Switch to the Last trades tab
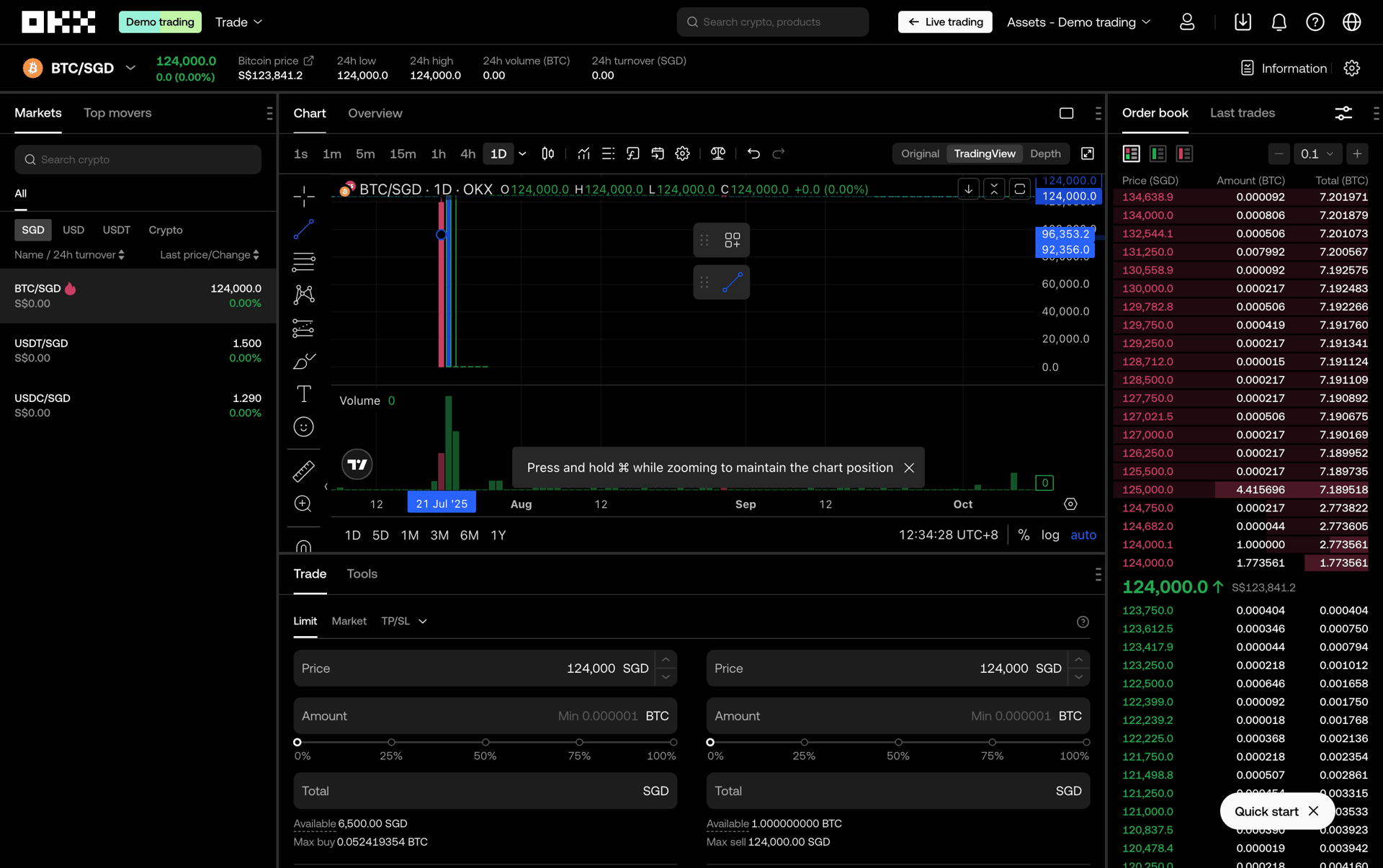The image size is (1383, 868). pyautogui.click(x=1243, y=113)
